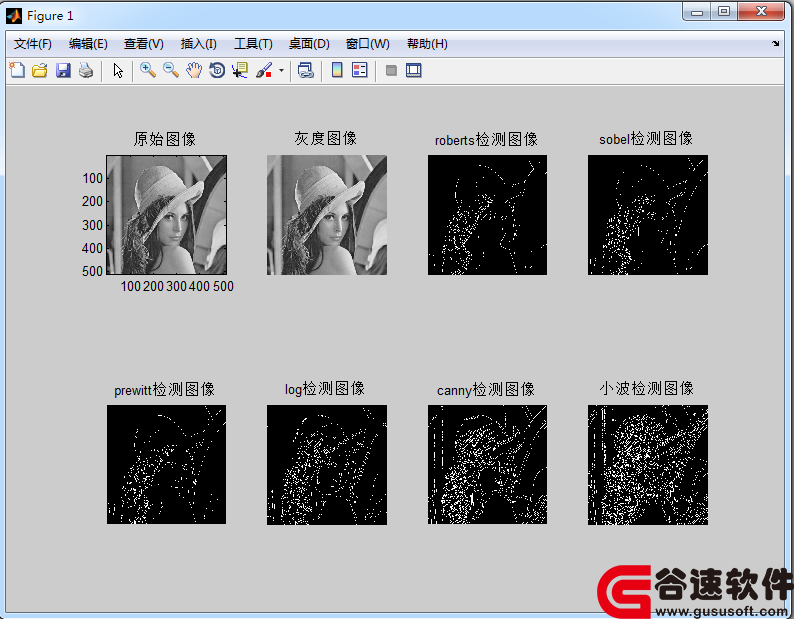
Task: Click the title text sobel检测图像
Action: (x=646, y=138)
